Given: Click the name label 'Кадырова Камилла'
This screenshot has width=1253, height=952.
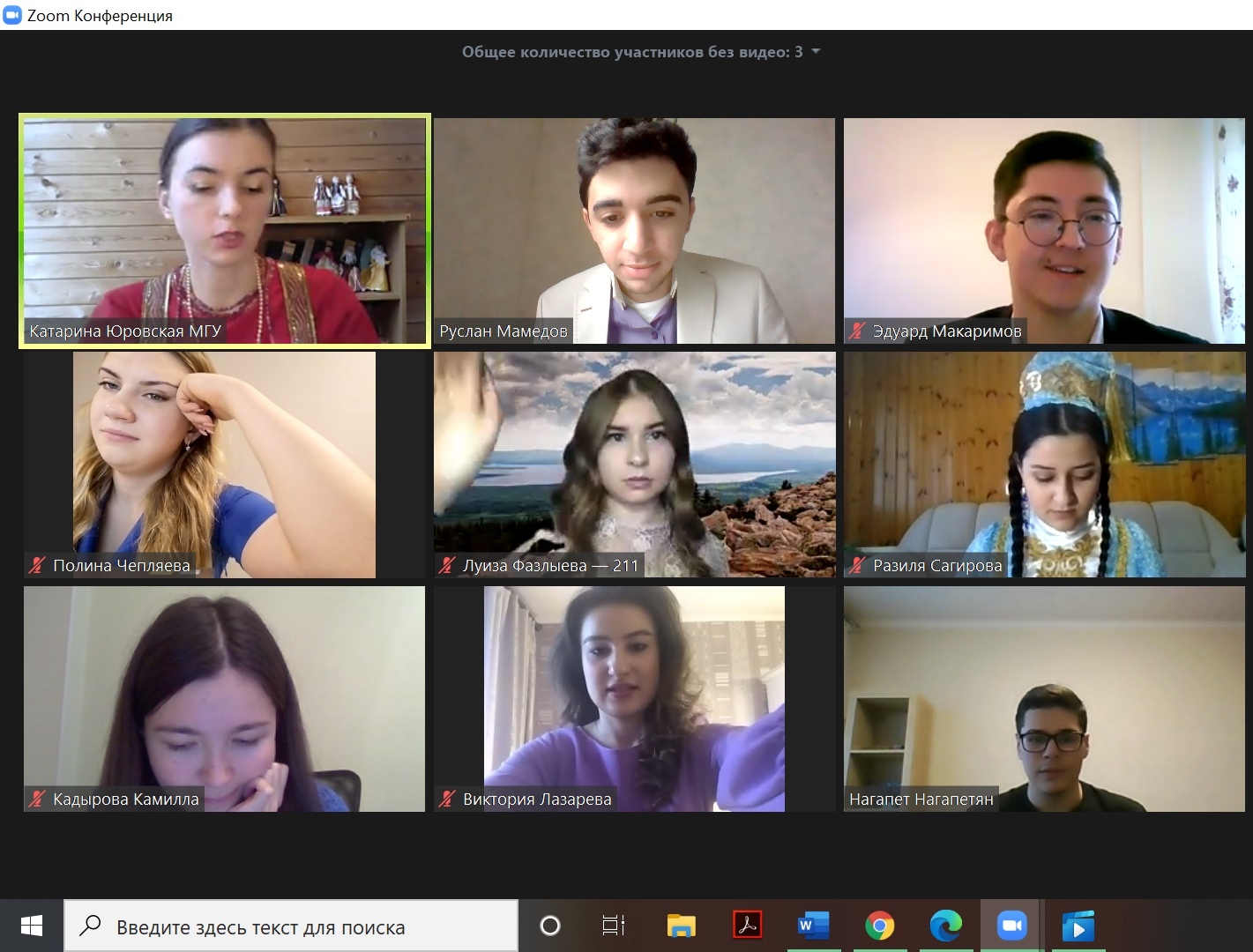Looking at the screenshot, I should click(126, 800).
